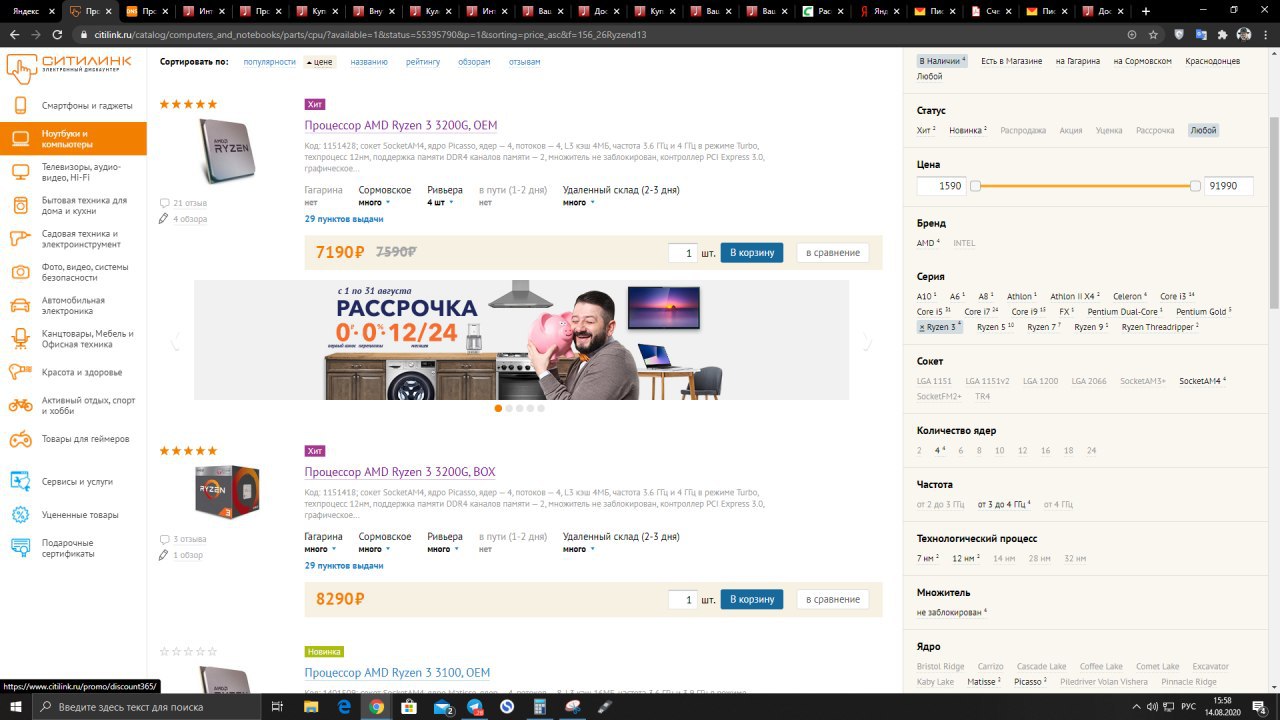Open gift certificates category icon

tap(20, 548)
